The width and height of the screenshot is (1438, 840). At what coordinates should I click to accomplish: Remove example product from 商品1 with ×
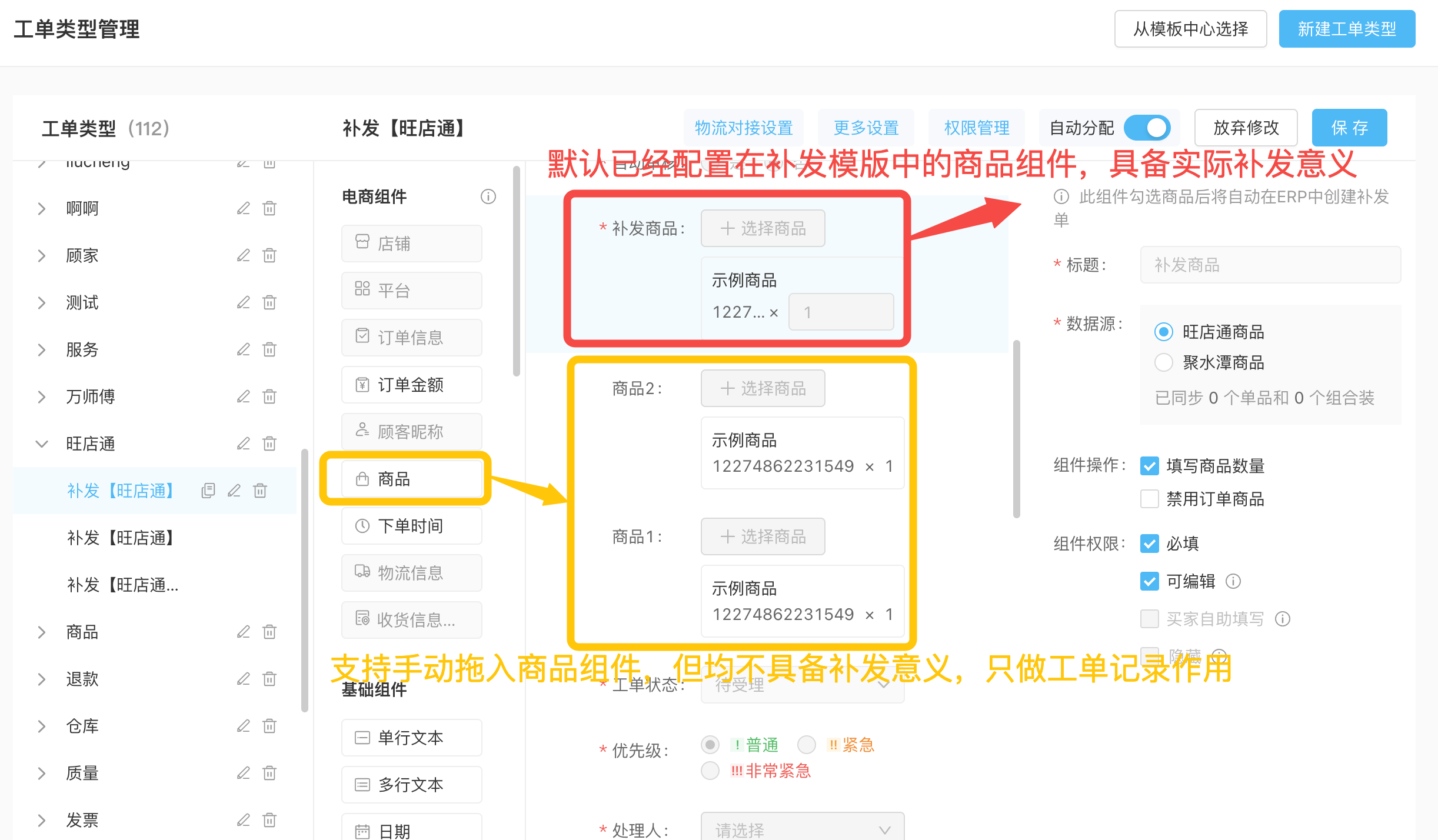point(870,615)
